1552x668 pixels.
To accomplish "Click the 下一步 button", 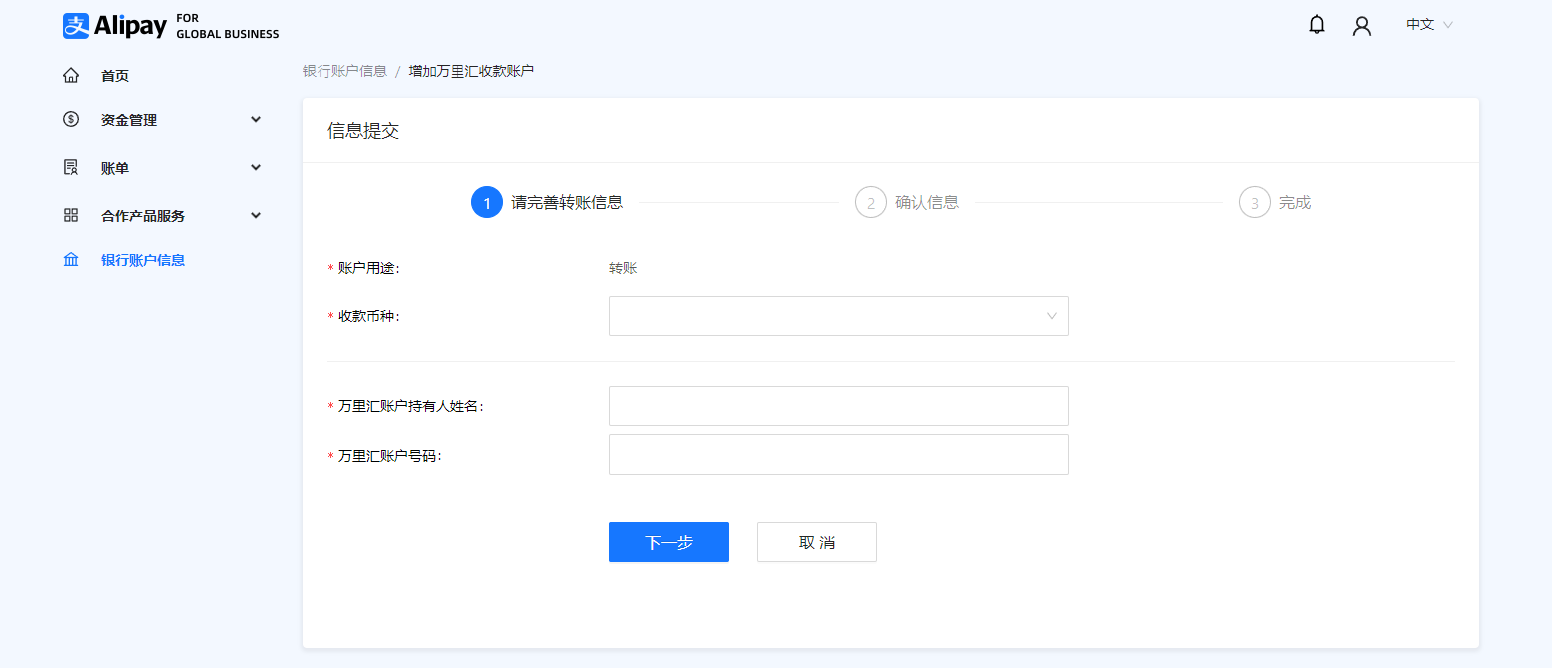I will point(668,541).
